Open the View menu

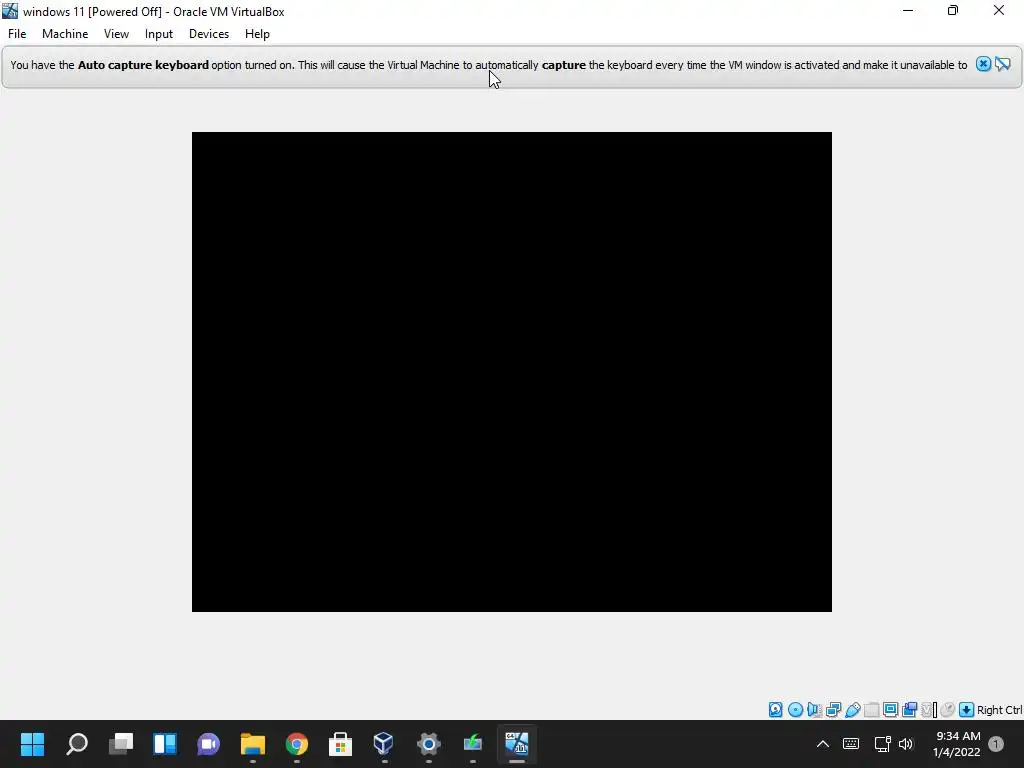coord(116,34)
